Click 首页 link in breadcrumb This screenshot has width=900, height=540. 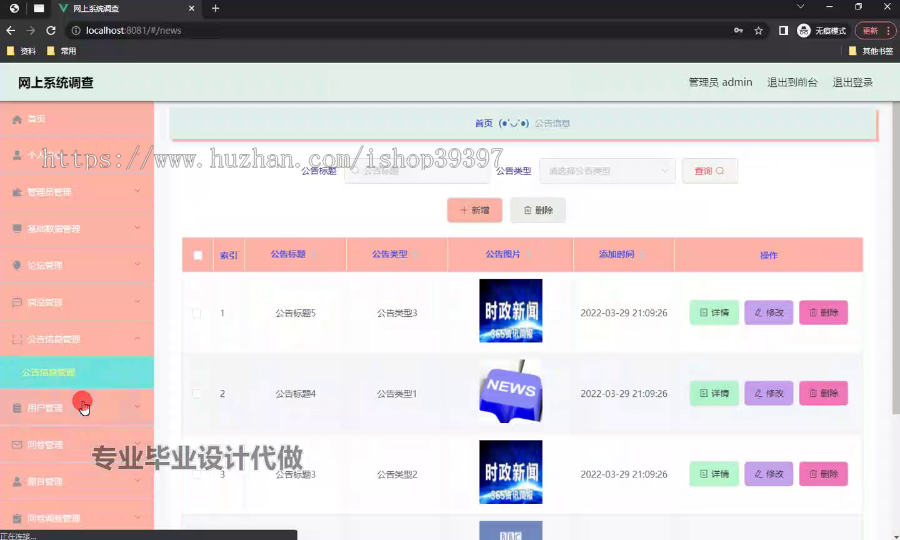click(x=484, y=123)
